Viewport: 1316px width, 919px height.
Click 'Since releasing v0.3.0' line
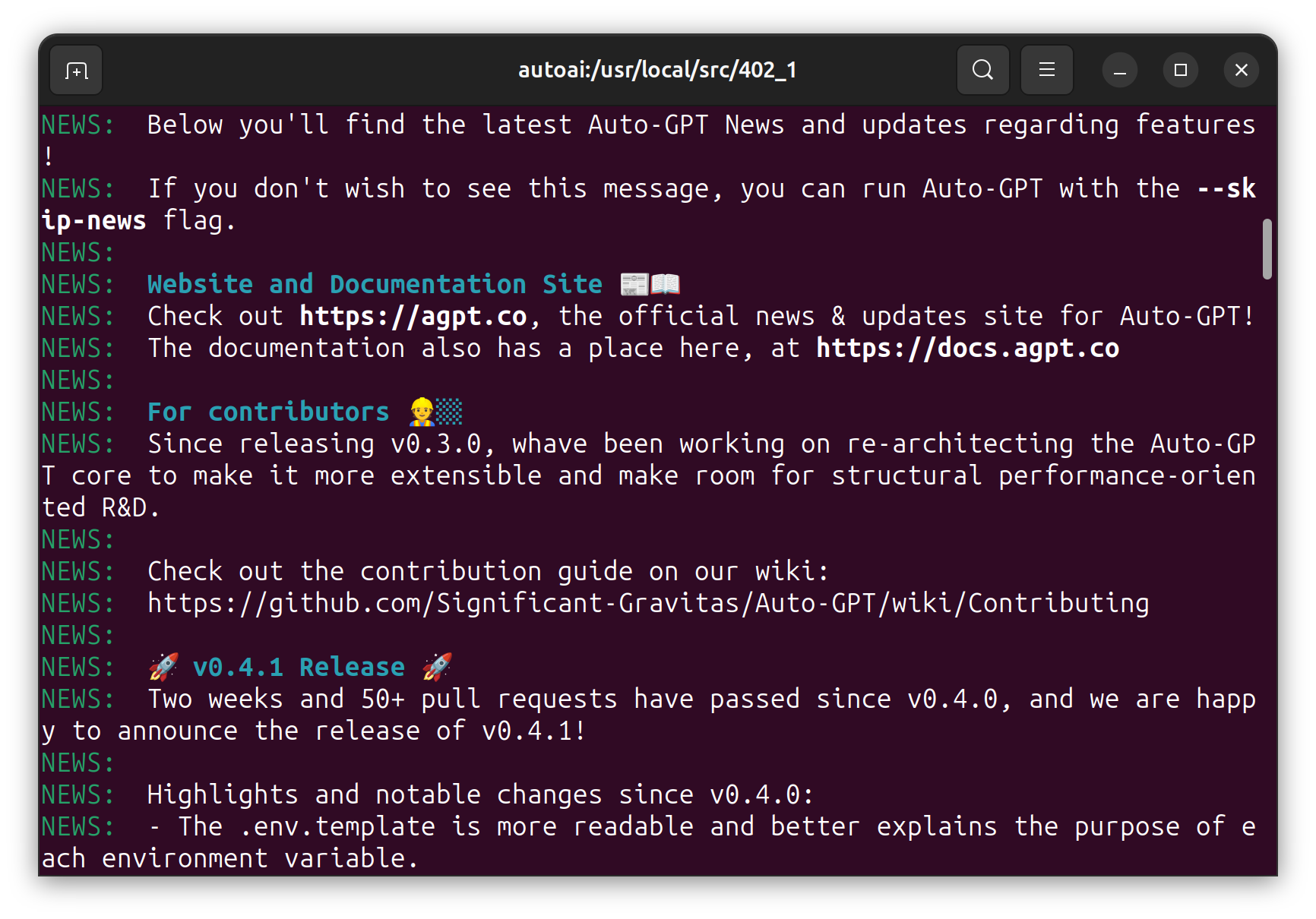648,475
